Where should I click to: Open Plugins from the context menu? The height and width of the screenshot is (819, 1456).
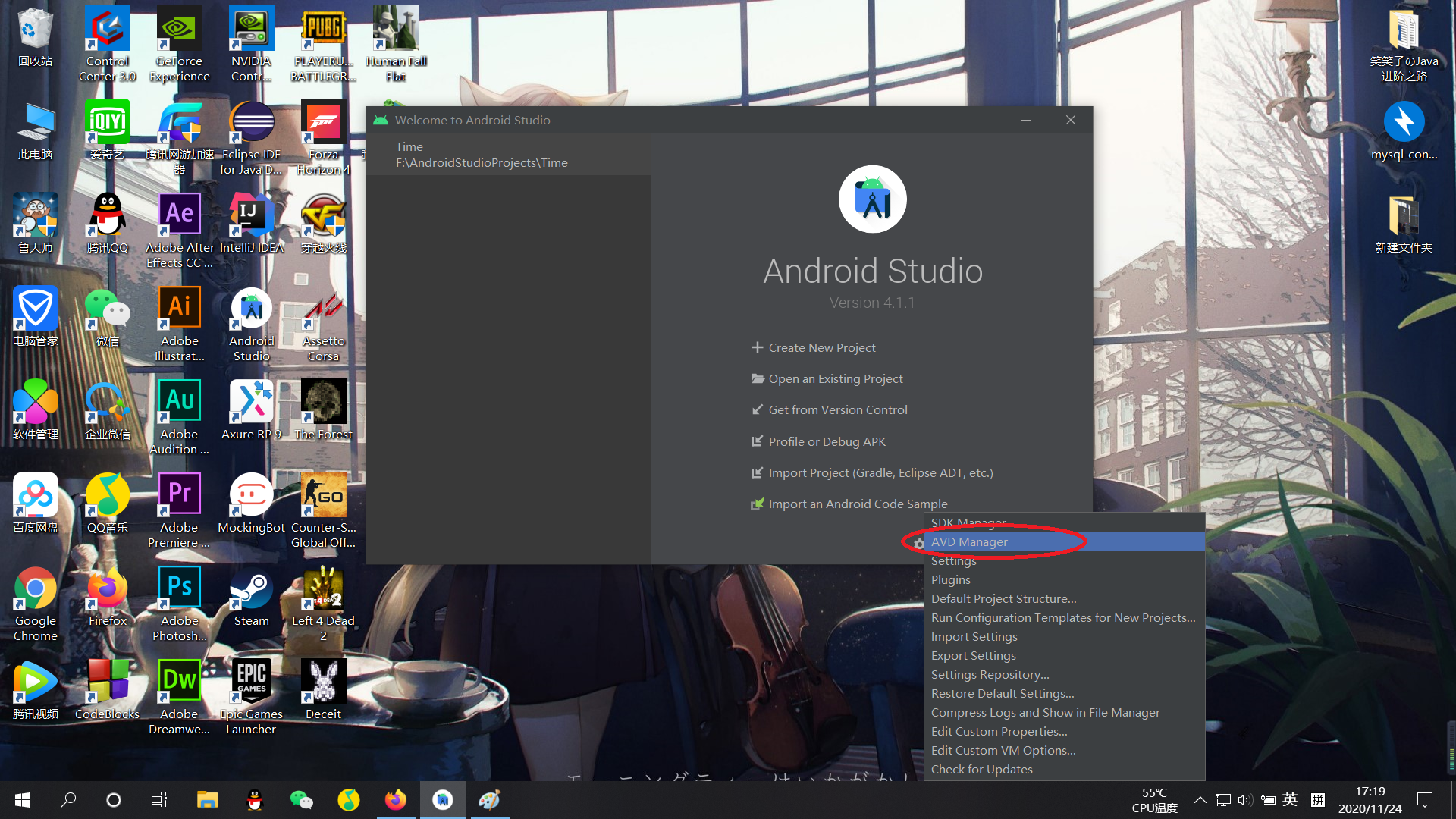pos(951,579)
